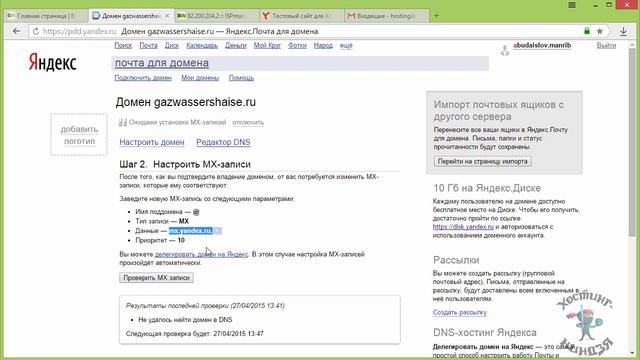This screenshot has height=360, width=640.
Task: Click the abudaislov.manrib username
Action: click(x=542, y=45)
